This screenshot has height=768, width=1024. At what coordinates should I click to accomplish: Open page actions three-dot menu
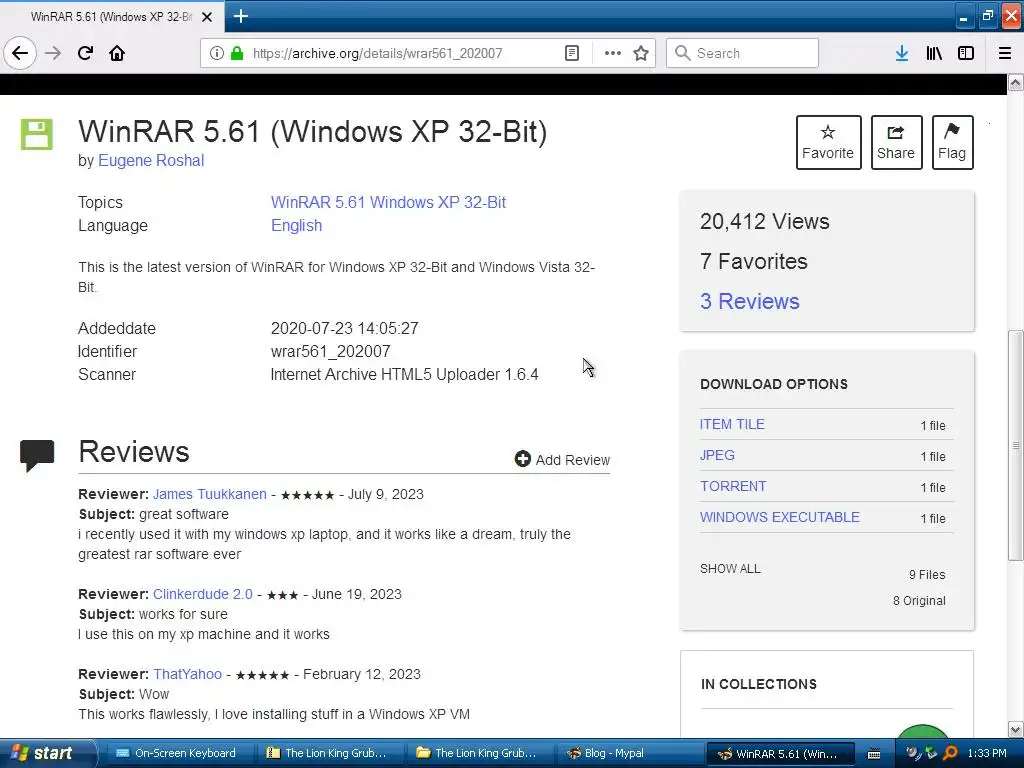(613, 53)
